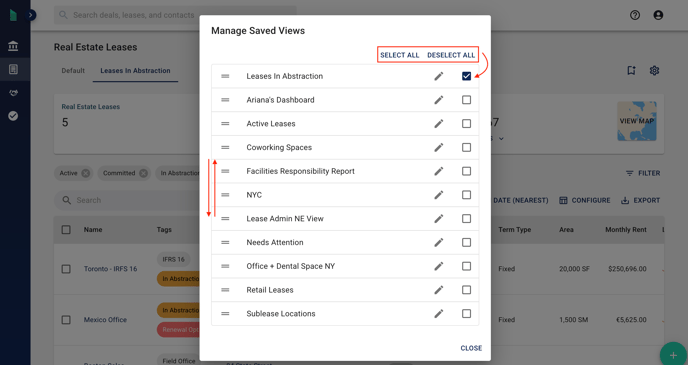Check the NYC view checkbox
This screenshot has width=688, height=365.
pyautogui.click(x=466, y=195)
